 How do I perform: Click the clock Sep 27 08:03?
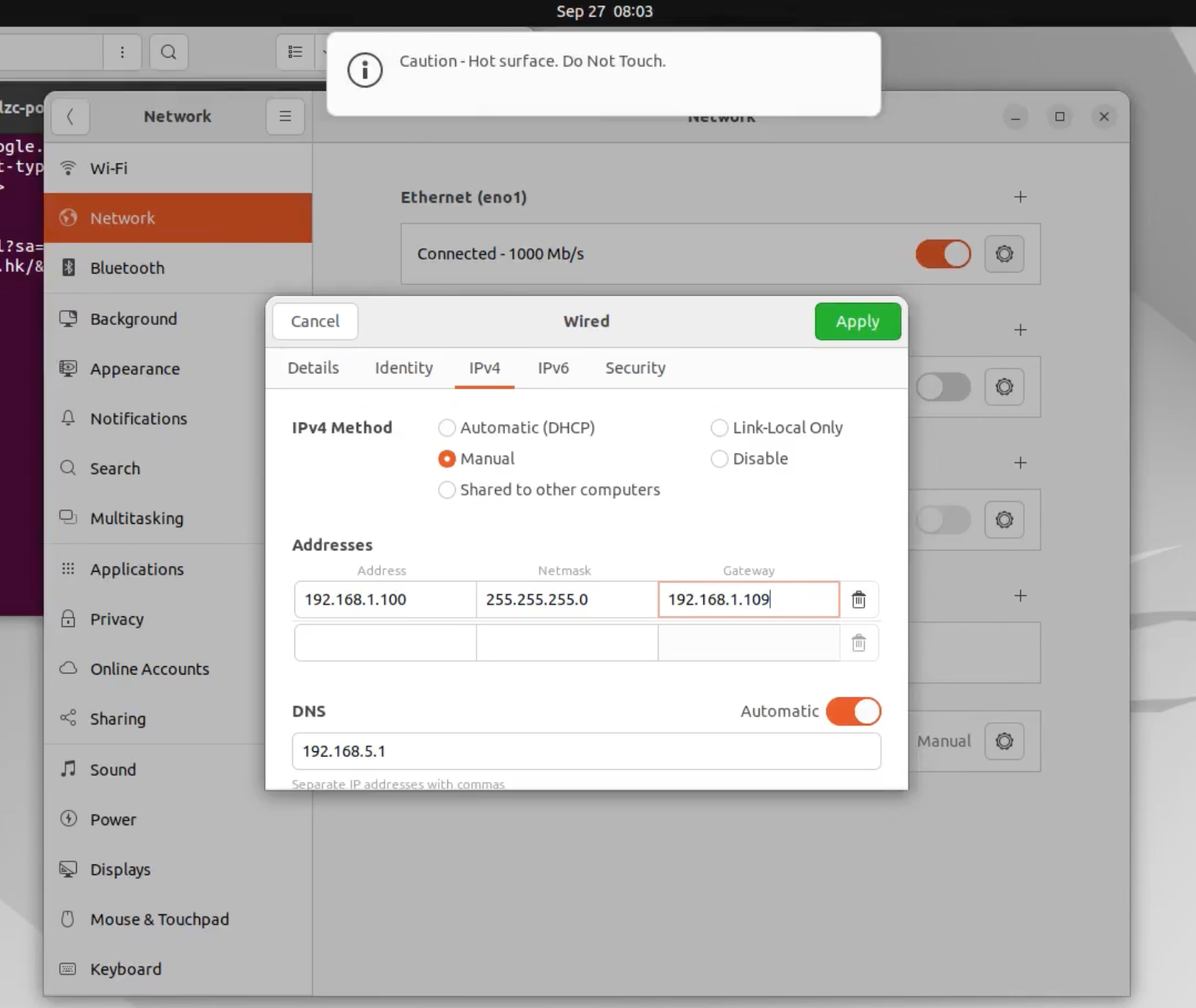click(605, 12)
